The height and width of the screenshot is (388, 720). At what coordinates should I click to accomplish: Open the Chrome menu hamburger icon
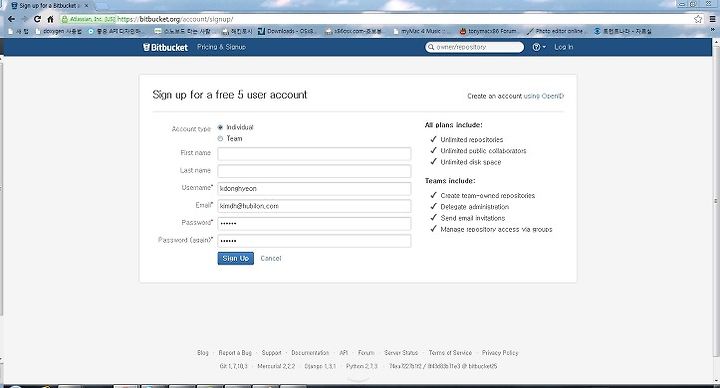click(713, 19)
